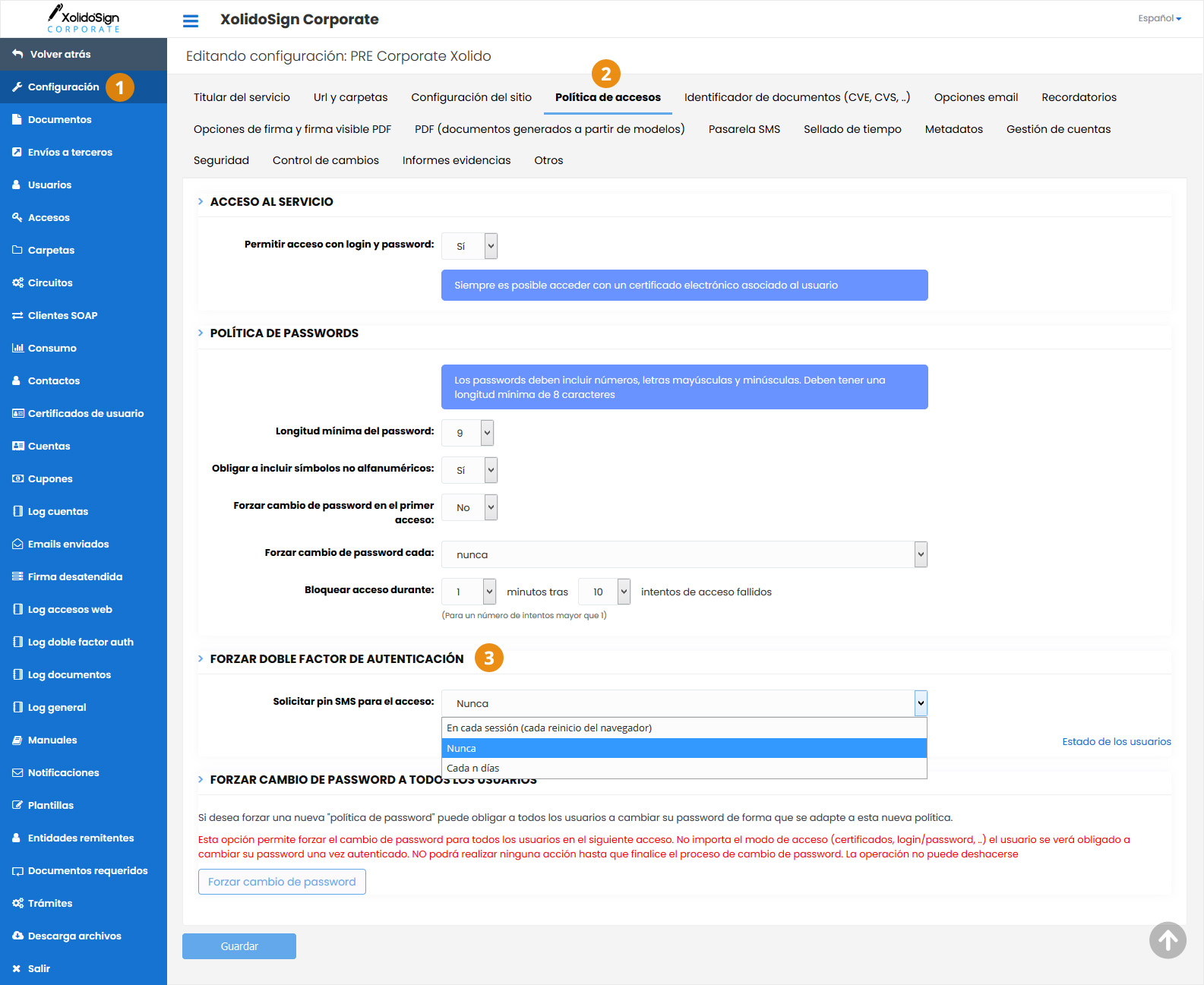Open the Gestión de cuentas tab
1204x985 pixels.
coord(1058,129)
